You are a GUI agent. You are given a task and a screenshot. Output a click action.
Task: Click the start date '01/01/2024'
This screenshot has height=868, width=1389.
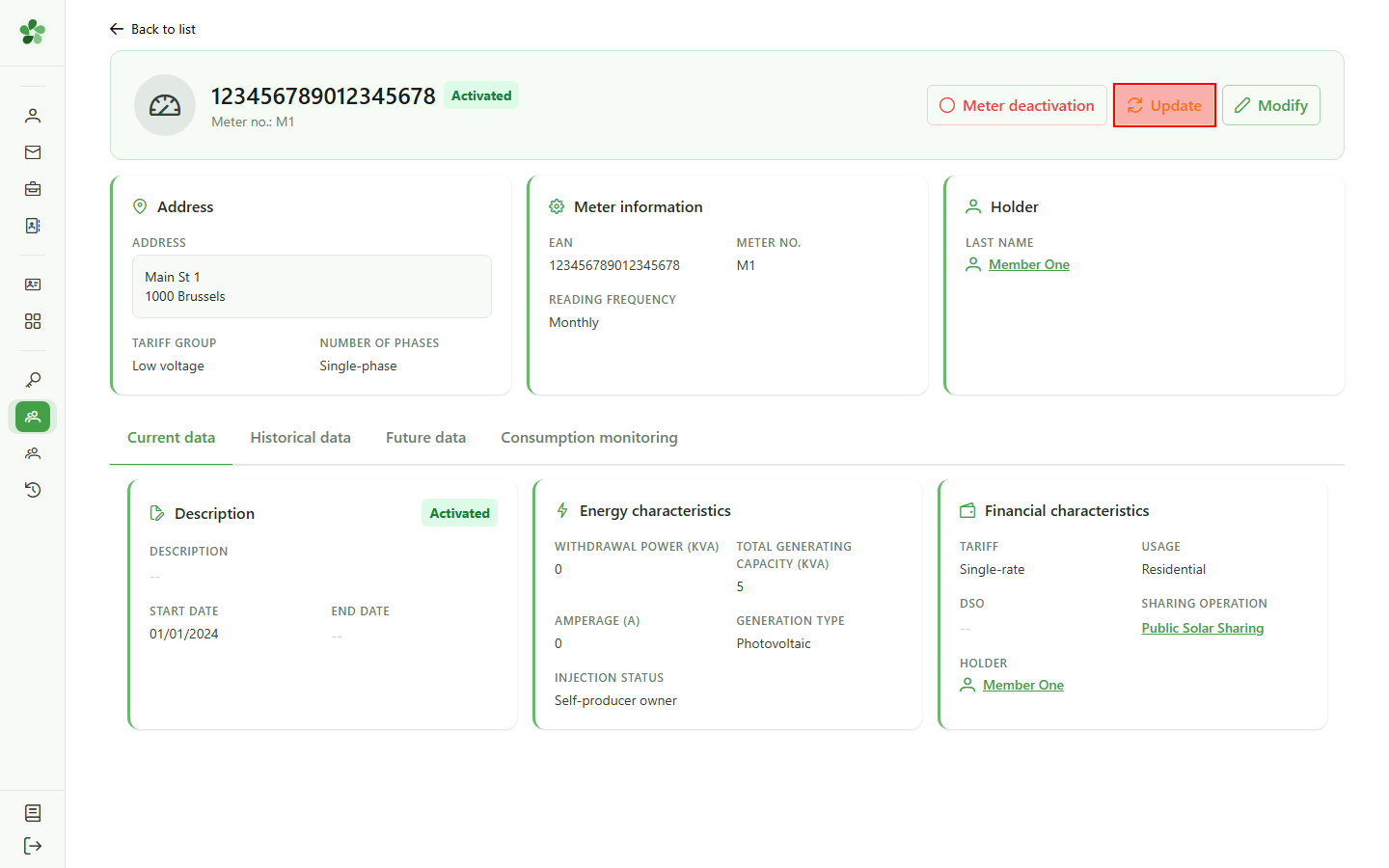(184, 634)
